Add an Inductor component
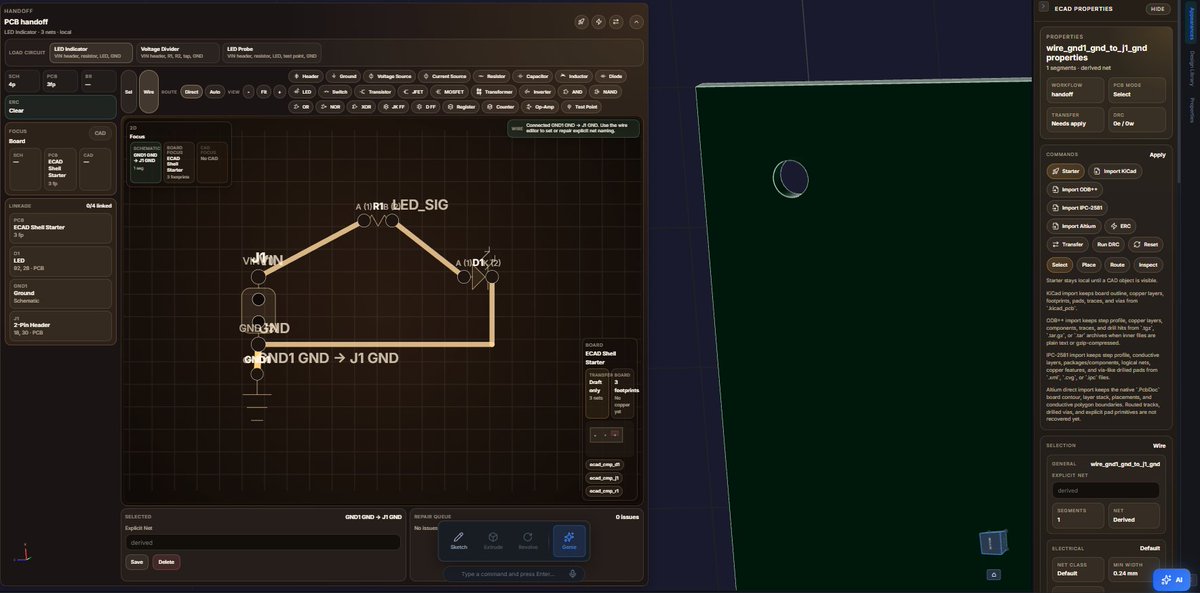Screen dimensions: 1200x593 [575, 76]
